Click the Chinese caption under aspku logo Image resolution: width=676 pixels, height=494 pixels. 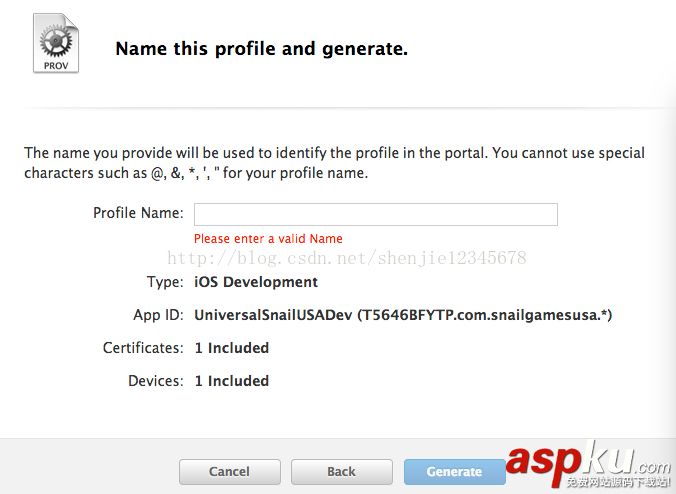click(x=617, y=483)
